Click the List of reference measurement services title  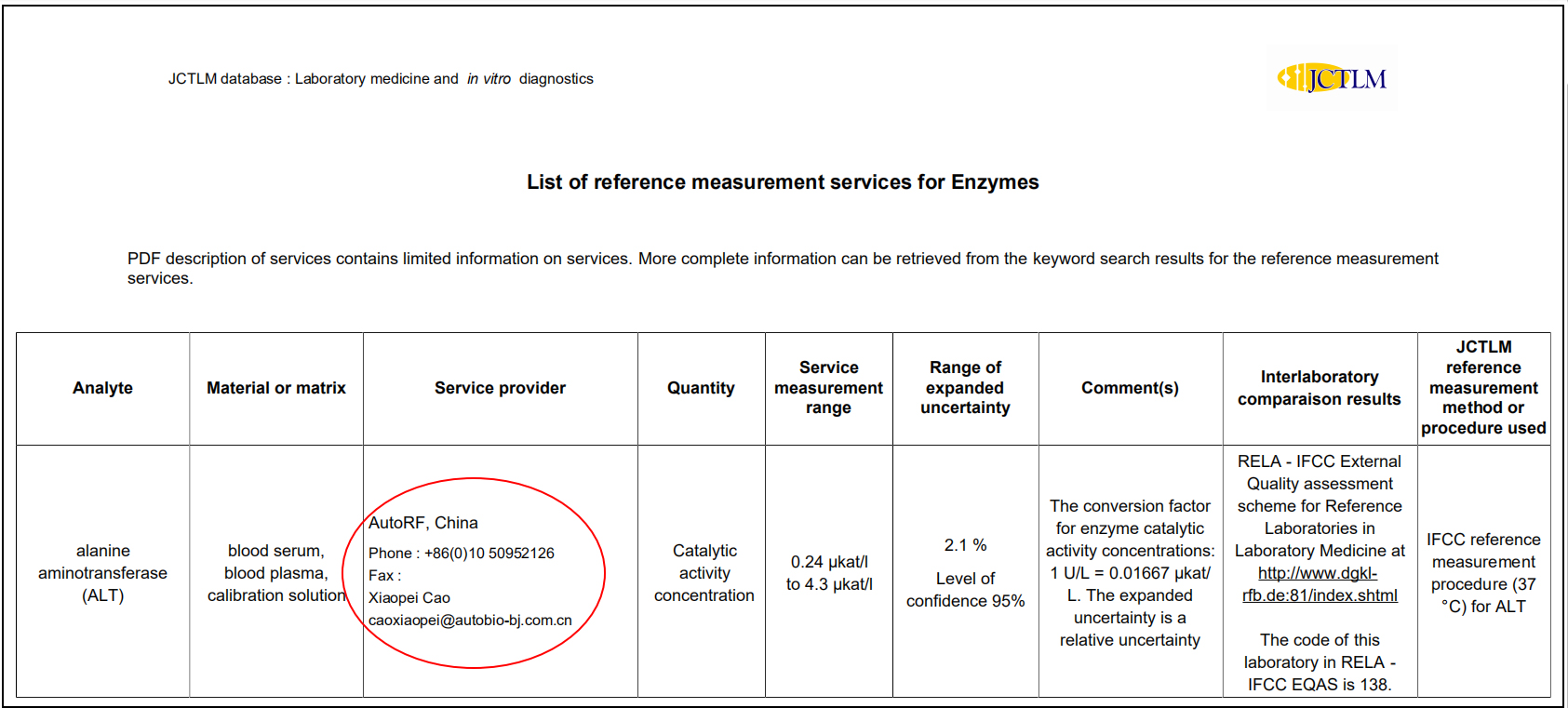(783, 182)
